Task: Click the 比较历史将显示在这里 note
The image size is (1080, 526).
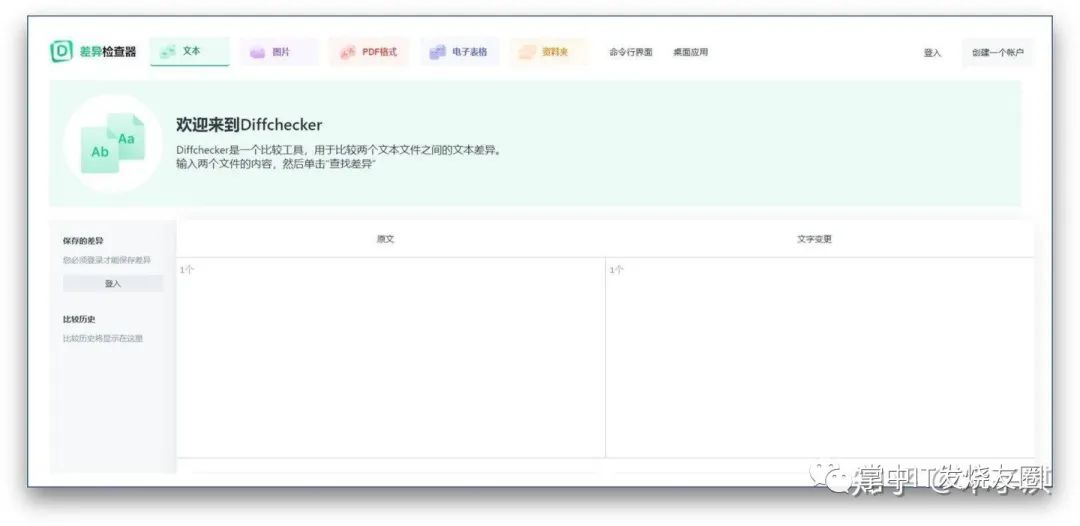Action: (x=103, y=339)
